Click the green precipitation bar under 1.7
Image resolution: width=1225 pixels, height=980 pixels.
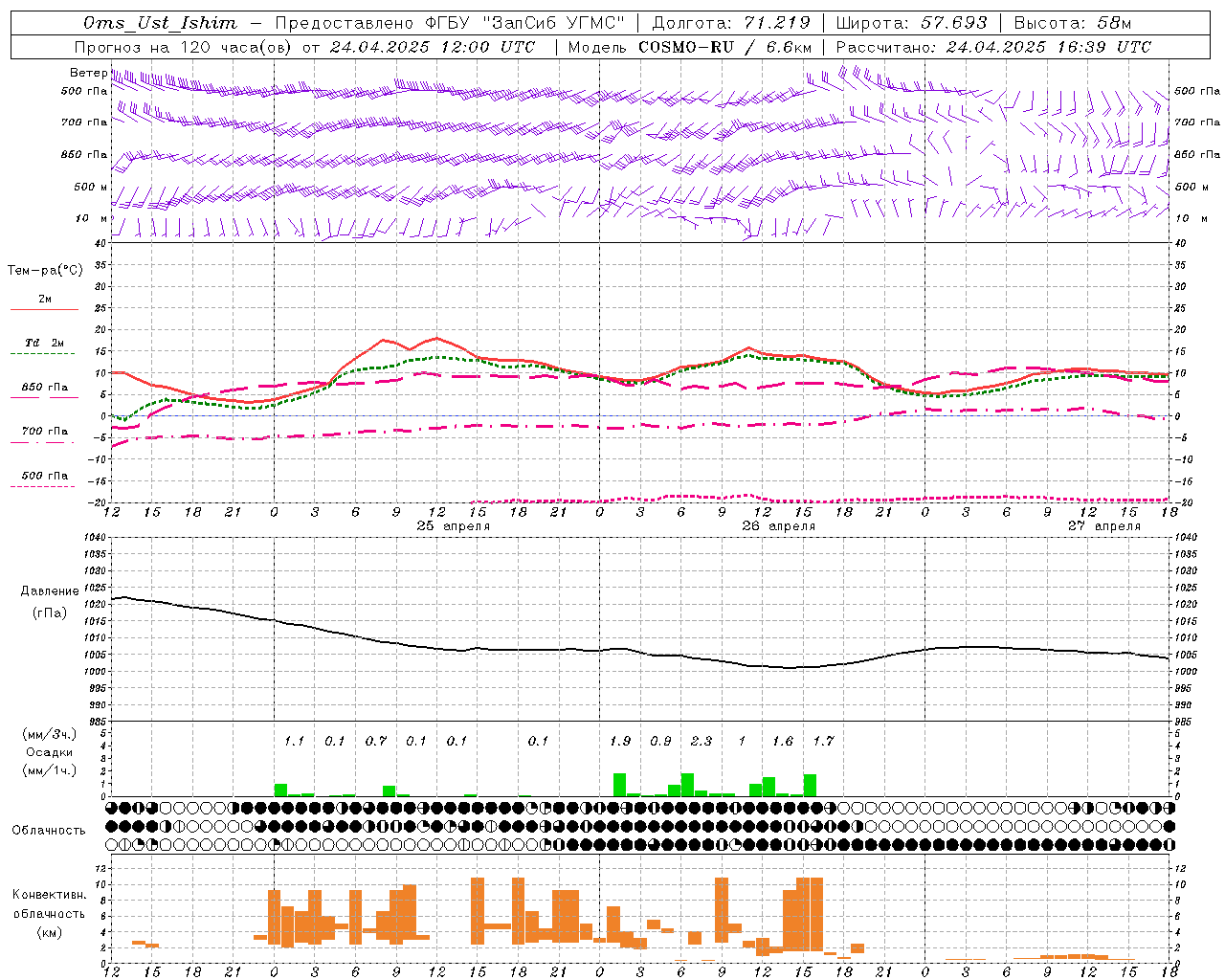pos(810,785)
